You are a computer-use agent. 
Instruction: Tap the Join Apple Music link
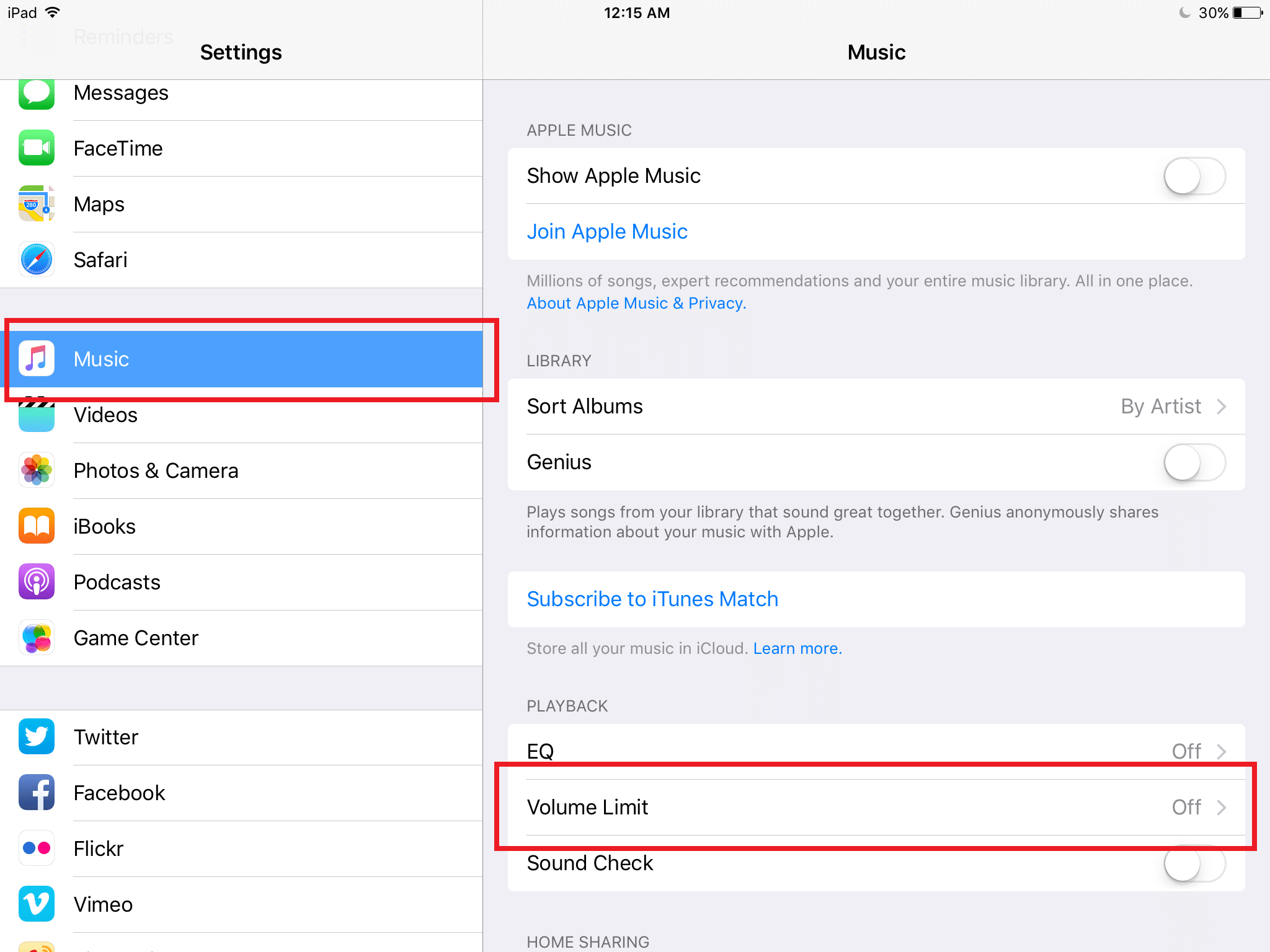point(607,232)
